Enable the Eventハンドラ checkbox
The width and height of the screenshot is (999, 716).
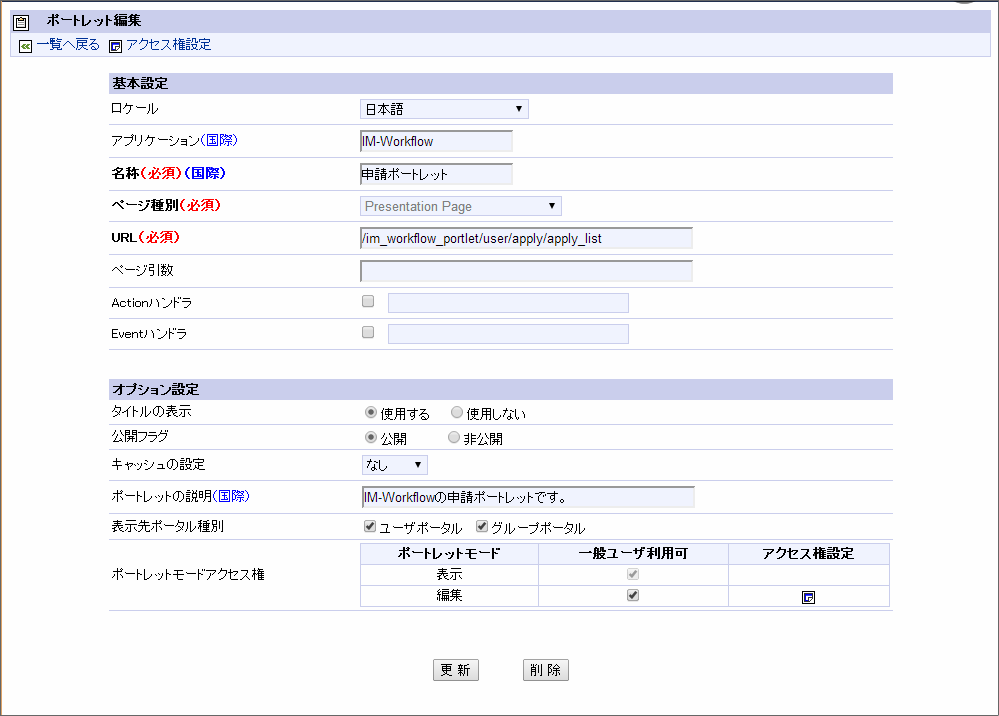click(x=368, y=332)
